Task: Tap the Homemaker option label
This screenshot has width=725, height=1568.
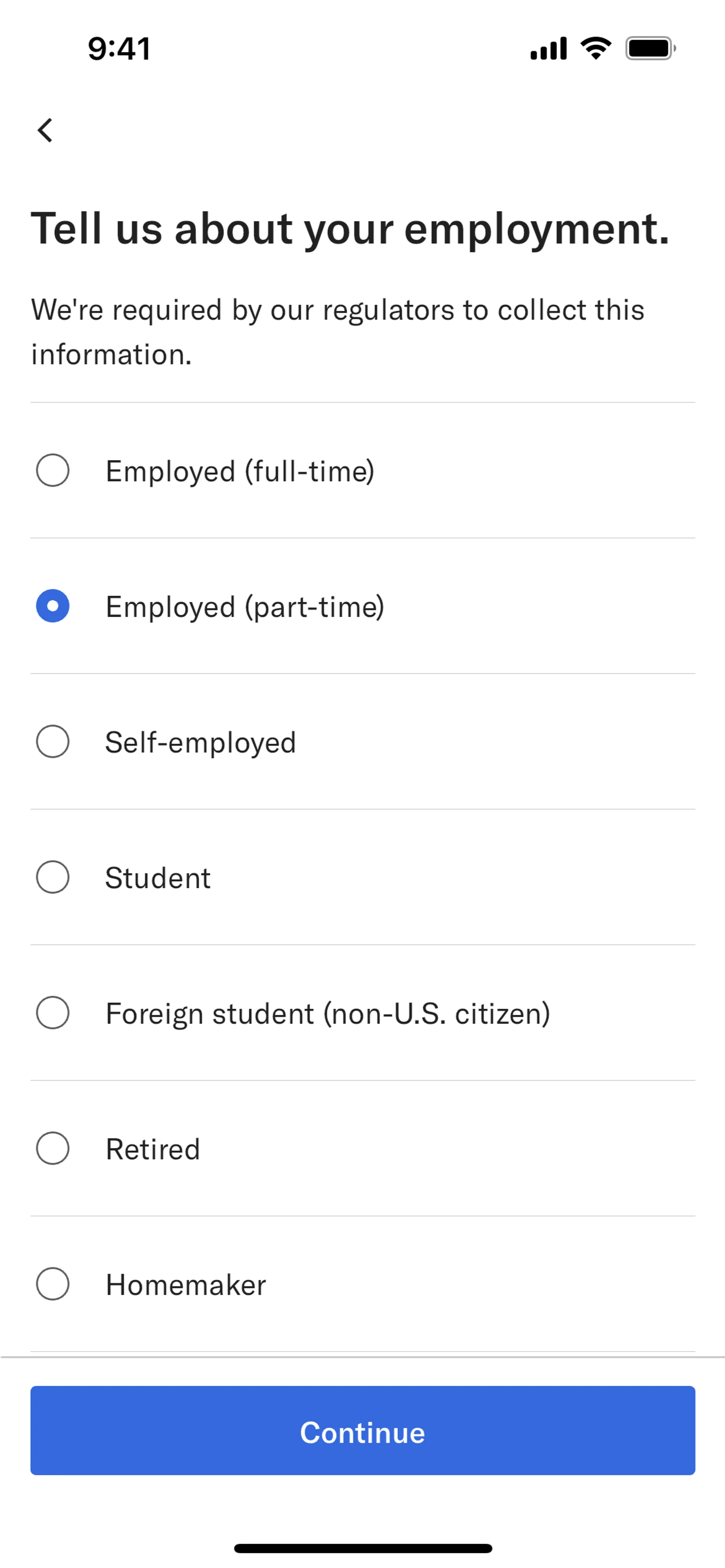Action: (186, 1285)
